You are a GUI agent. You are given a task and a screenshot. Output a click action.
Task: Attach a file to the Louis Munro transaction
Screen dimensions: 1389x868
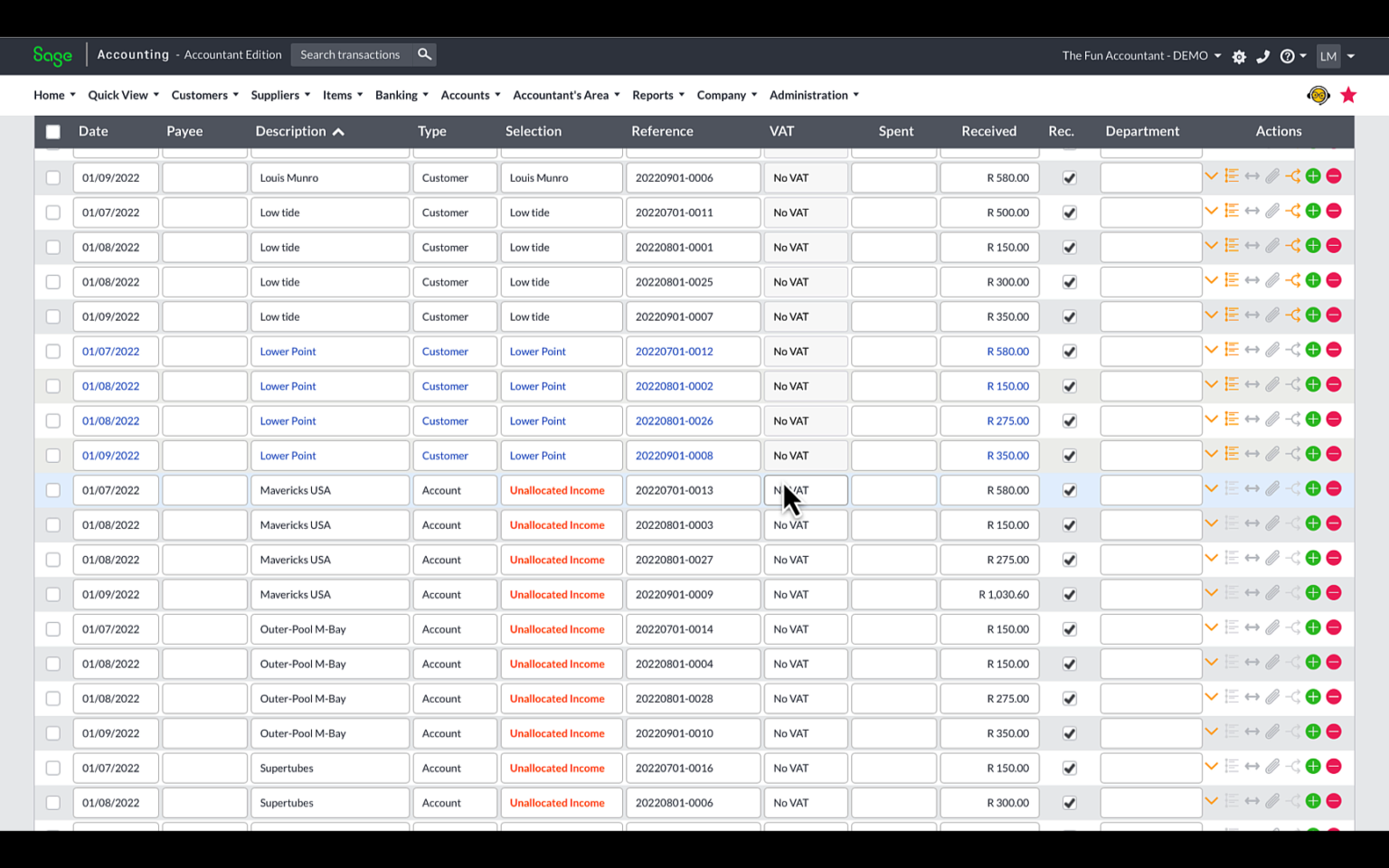(x=1273, y=175)
